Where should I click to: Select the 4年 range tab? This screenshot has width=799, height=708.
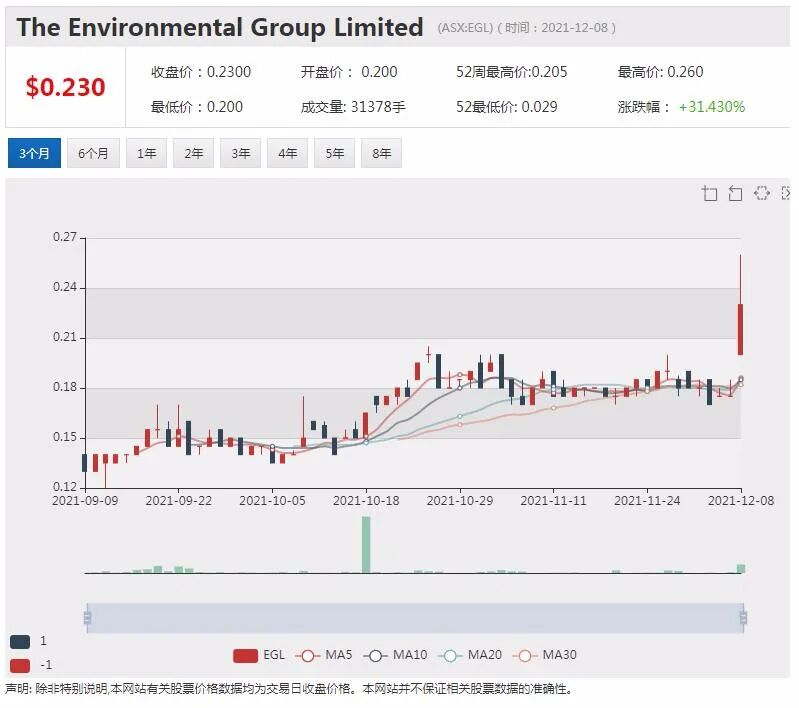(x=287, y=153)
